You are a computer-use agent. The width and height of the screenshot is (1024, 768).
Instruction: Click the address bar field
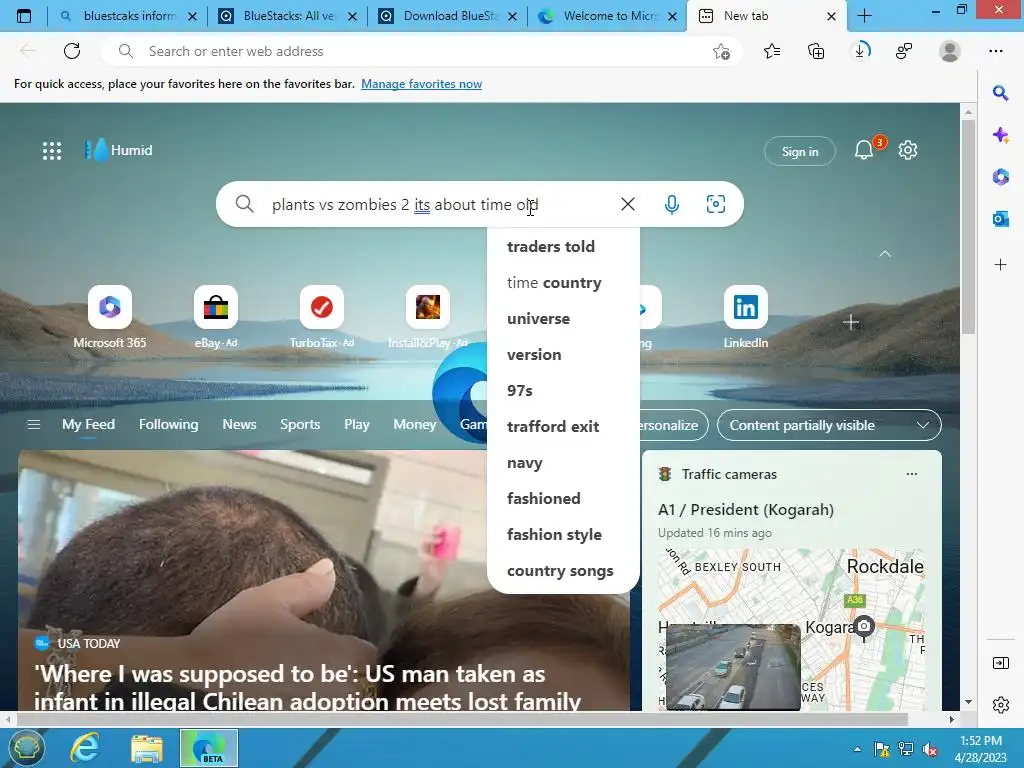click(421, 51)
